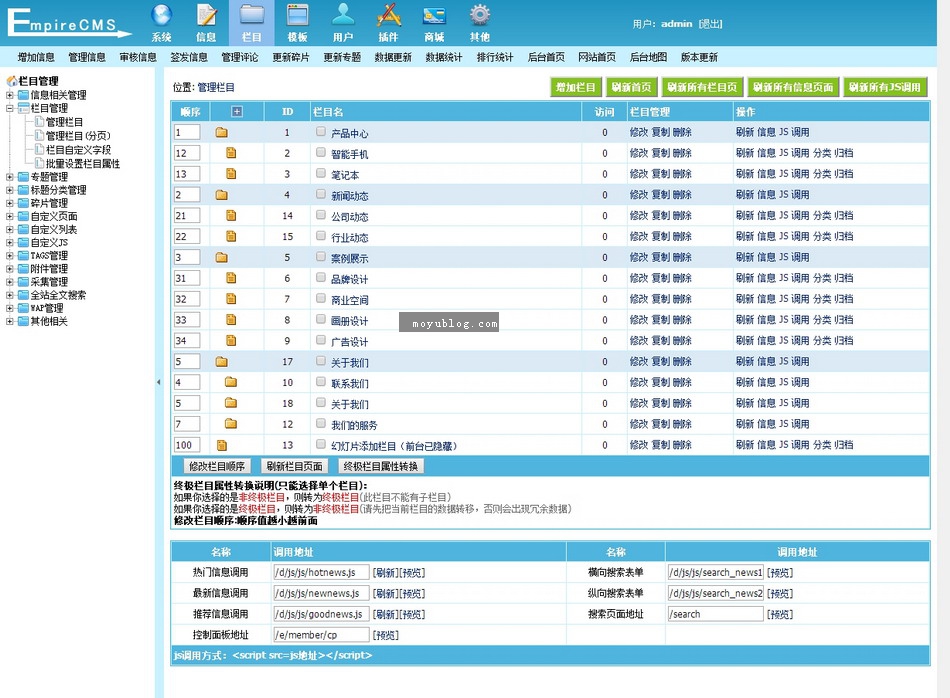Click the file icon of 智能手机 row
This screenshot has width=950, height=698.
click(231, 153)
